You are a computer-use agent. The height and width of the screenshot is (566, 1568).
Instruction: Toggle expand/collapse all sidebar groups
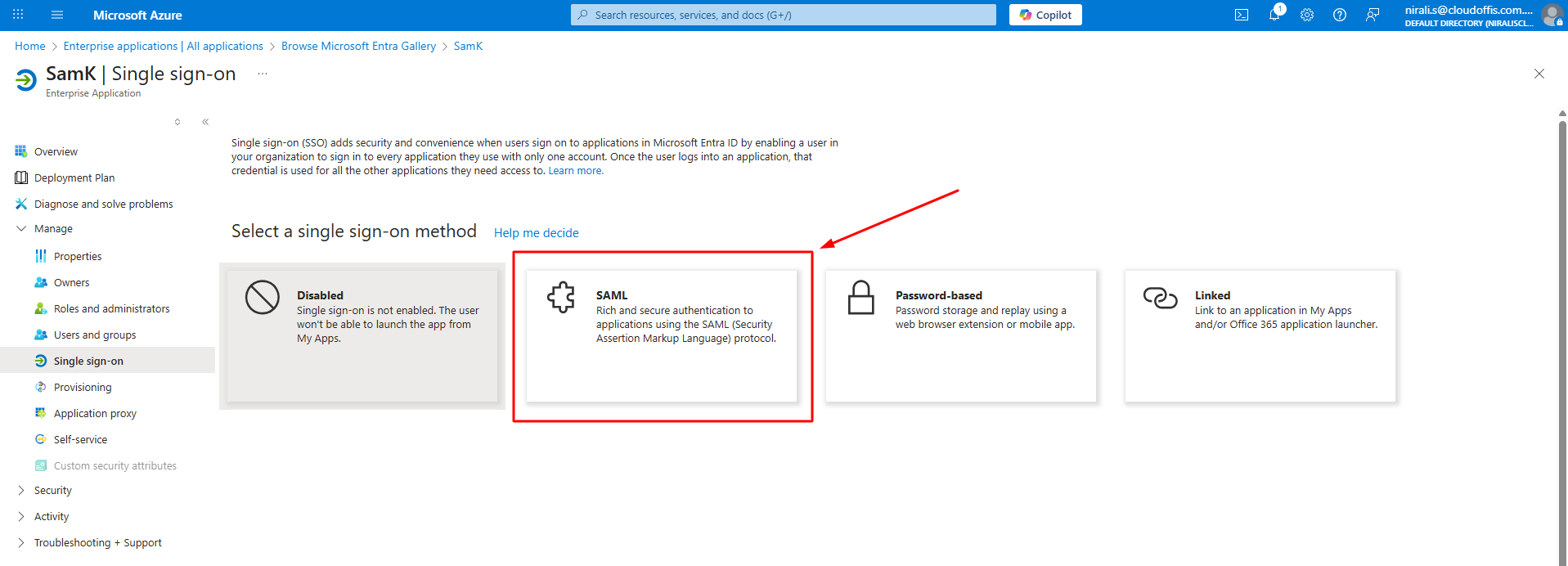pos(177,122)
